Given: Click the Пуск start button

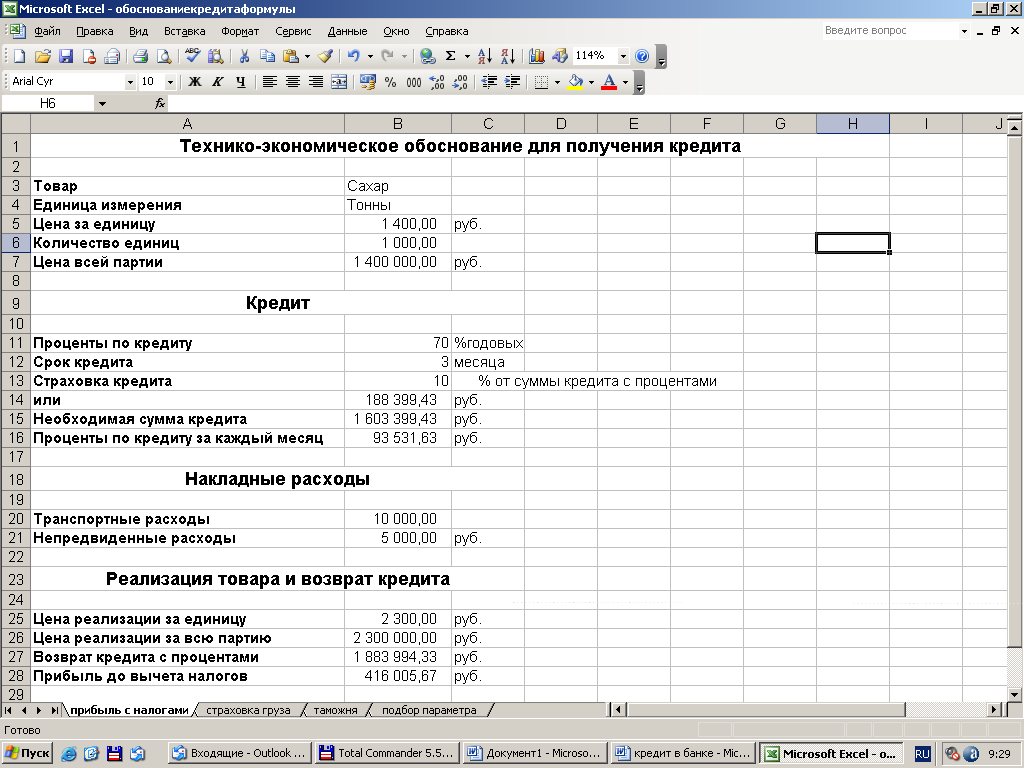Looking at the screenshot, I should click(x=27, y=753).
